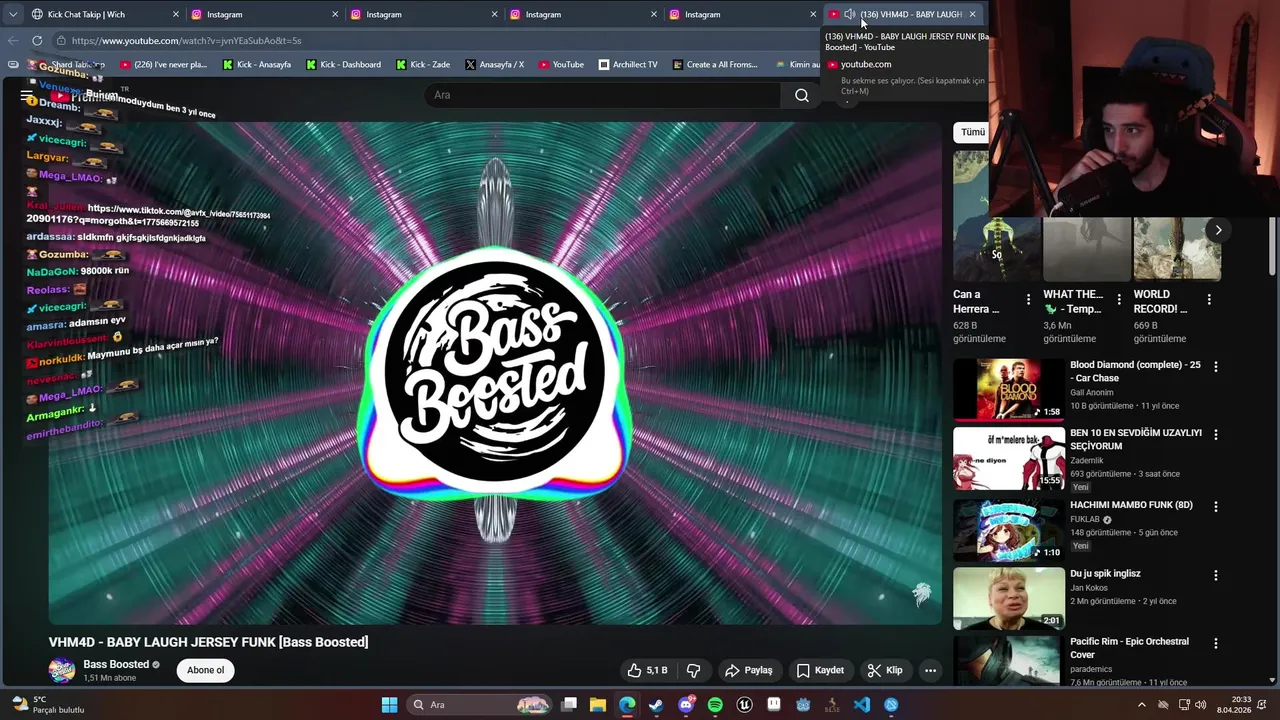This screenshot has height=720, width=1280.
Task: Click the page scrollbar down arrow
Action: [1273, 681]
